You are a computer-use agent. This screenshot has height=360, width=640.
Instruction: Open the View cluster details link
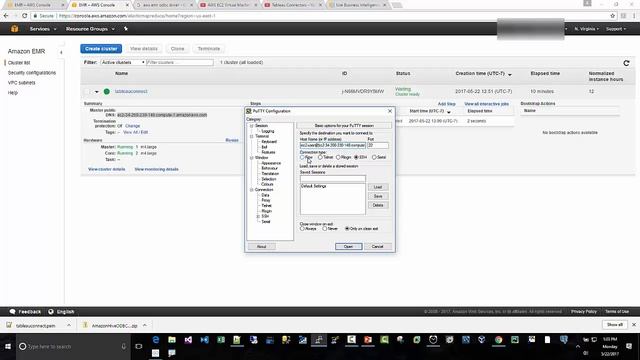[107, 169]
